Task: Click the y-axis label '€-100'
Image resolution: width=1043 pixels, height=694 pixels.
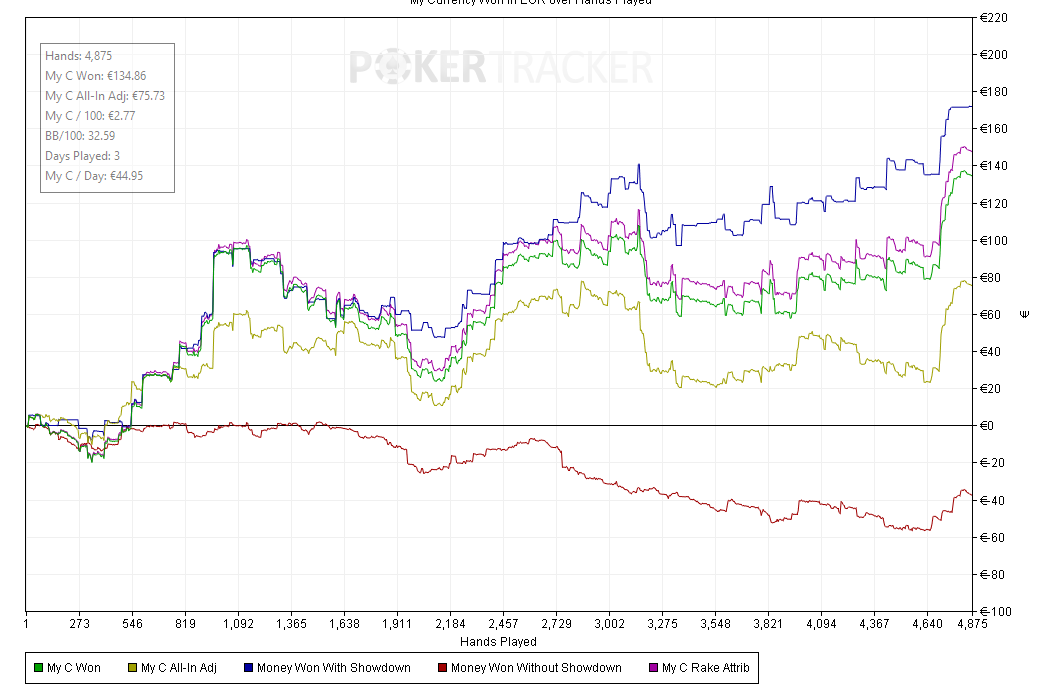Action: [x=995, y=612]
